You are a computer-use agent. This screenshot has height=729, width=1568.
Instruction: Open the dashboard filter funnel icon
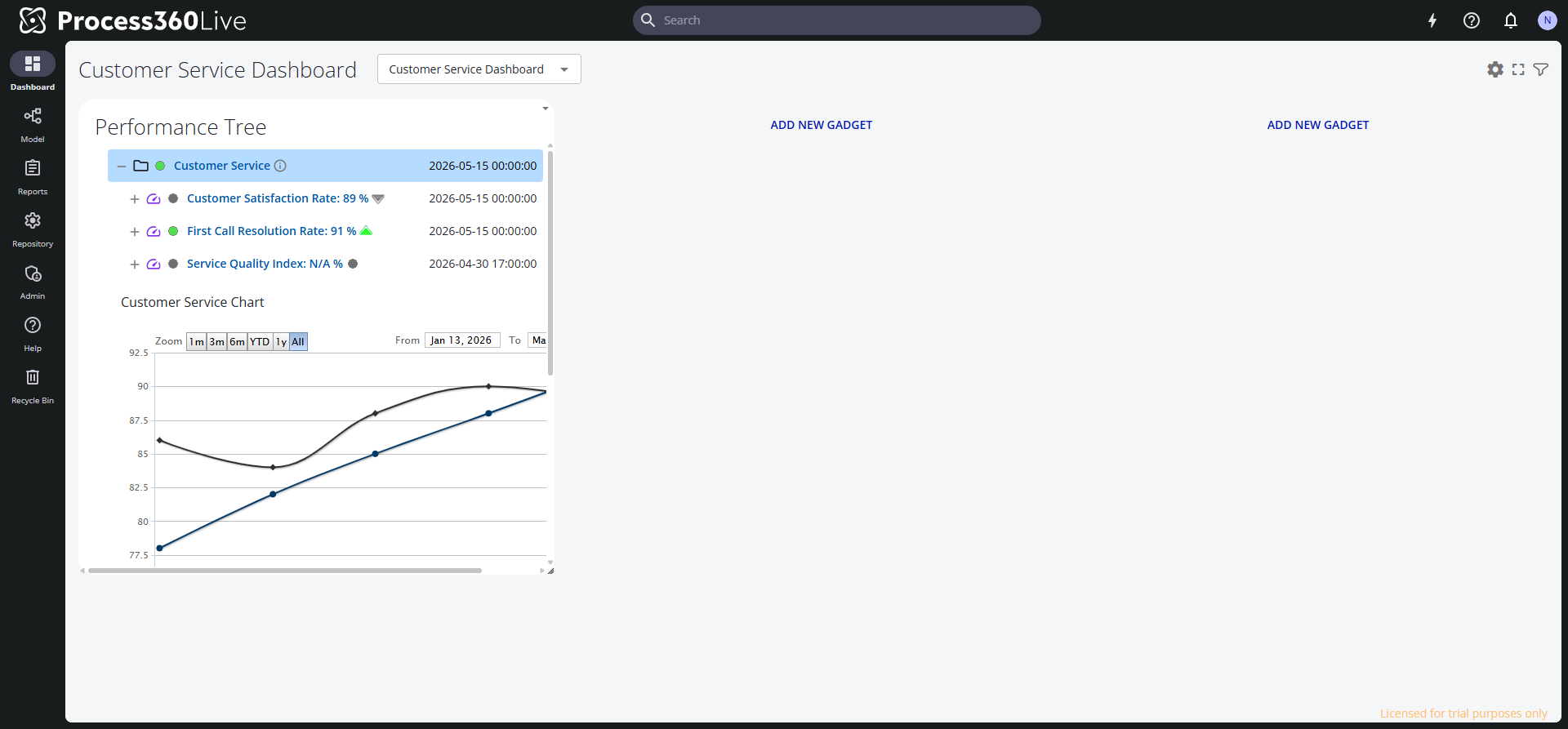[x=1541, y=69]
